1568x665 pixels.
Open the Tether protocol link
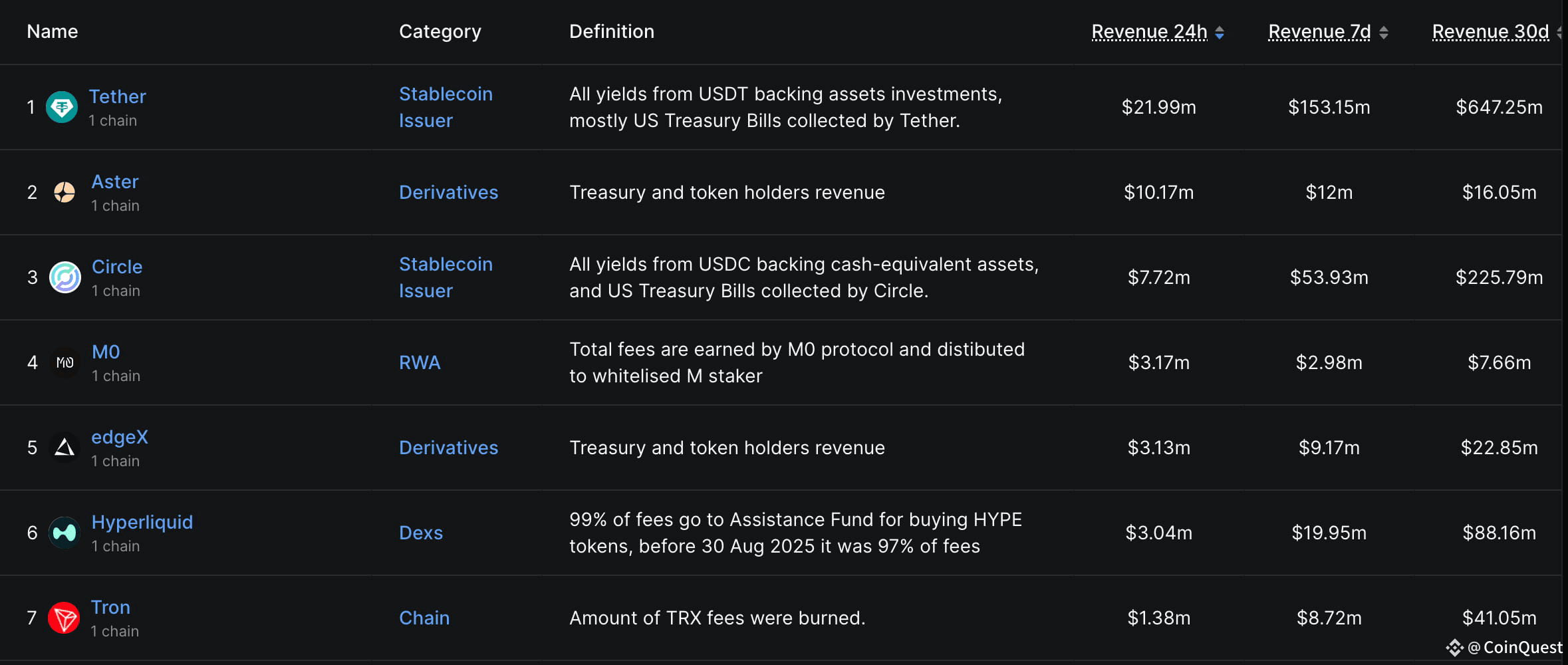(117, 96)
